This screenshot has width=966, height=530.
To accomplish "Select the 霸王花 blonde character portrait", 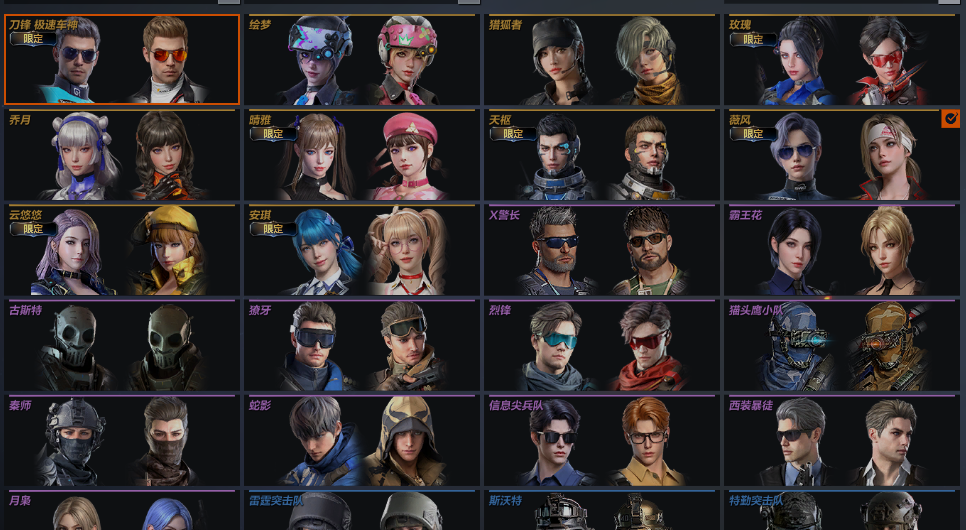I will 888,250.
